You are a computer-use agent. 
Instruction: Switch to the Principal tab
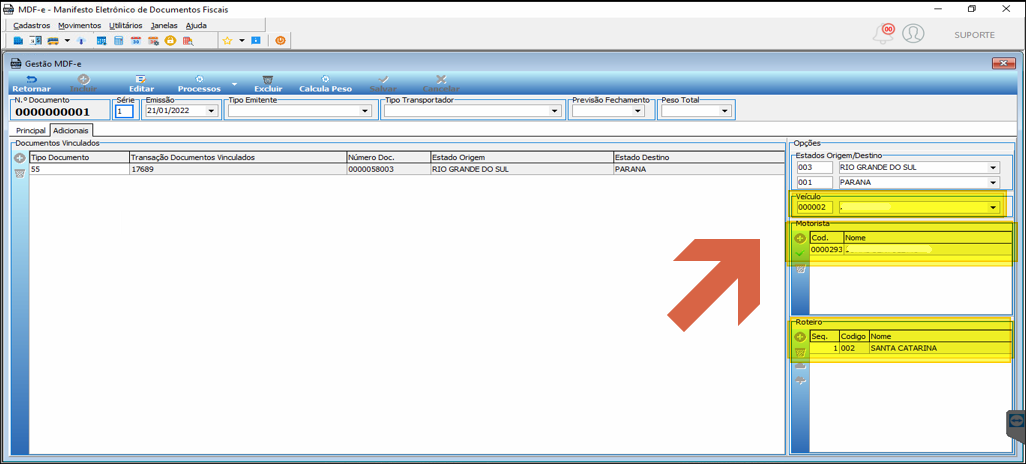[31, 131]
